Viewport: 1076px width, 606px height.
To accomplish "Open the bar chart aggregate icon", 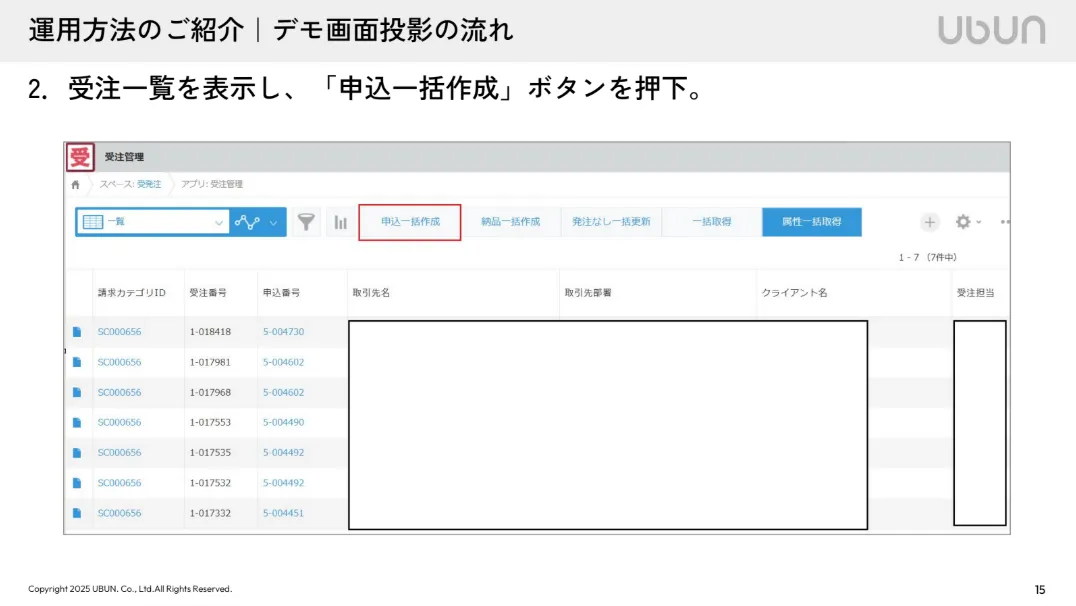I will (340, 222).
